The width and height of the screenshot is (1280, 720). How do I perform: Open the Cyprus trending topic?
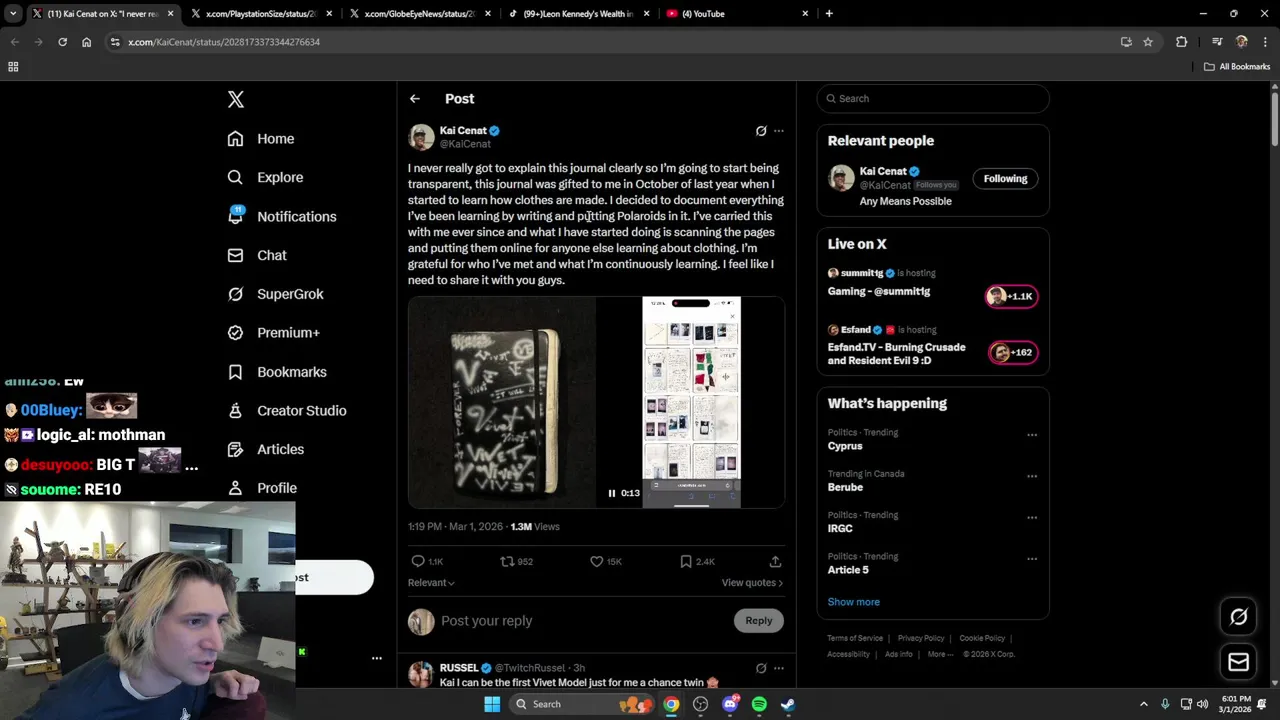point(845,446)
